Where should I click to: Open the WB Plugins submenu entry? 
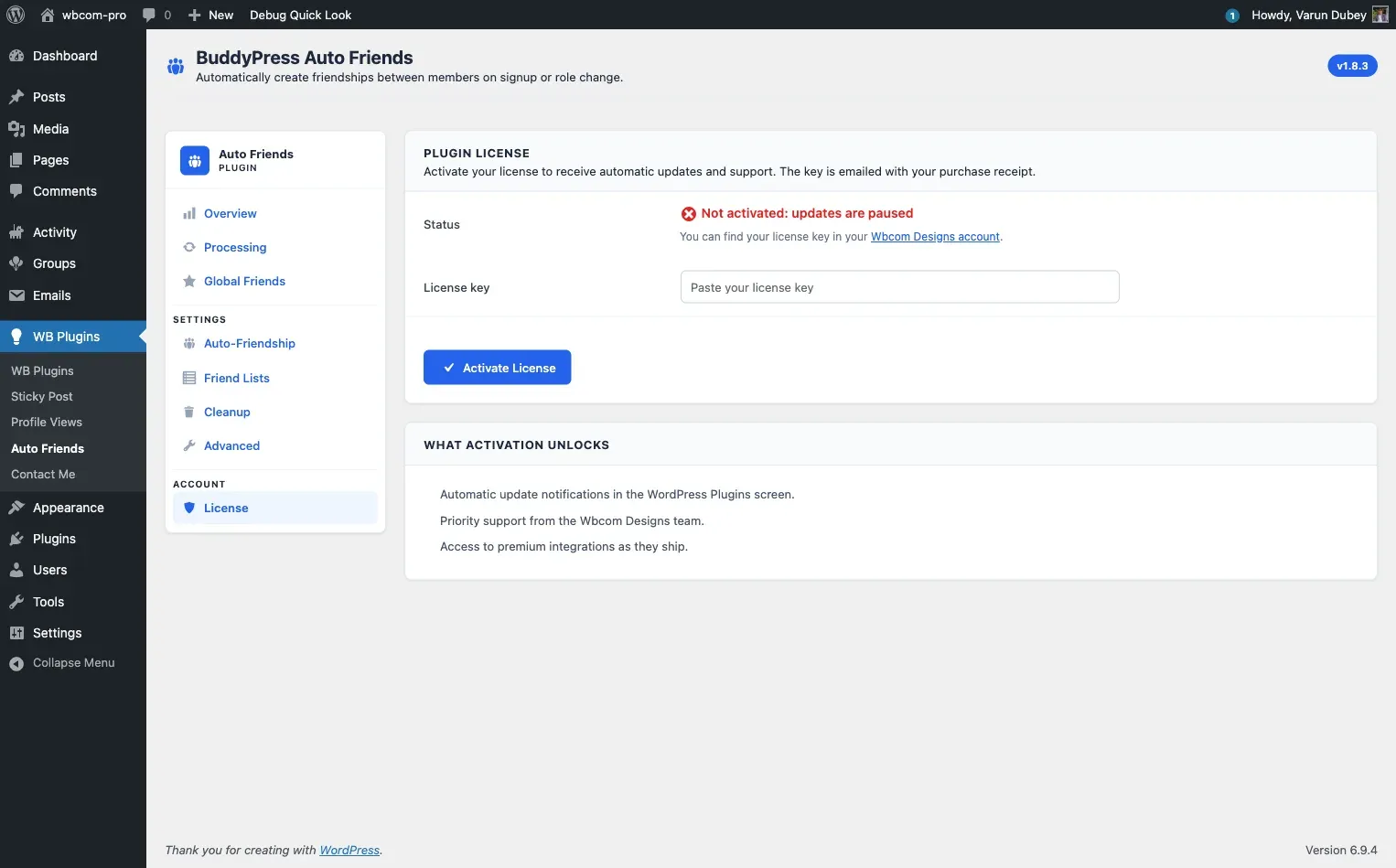tap(42, 370)
